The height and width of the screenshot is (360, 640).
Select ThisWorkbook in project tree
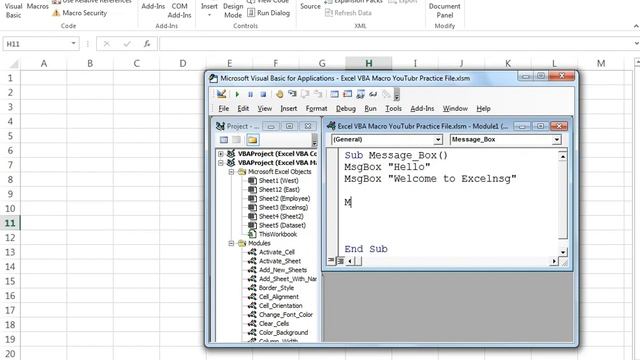coord(278,234)
